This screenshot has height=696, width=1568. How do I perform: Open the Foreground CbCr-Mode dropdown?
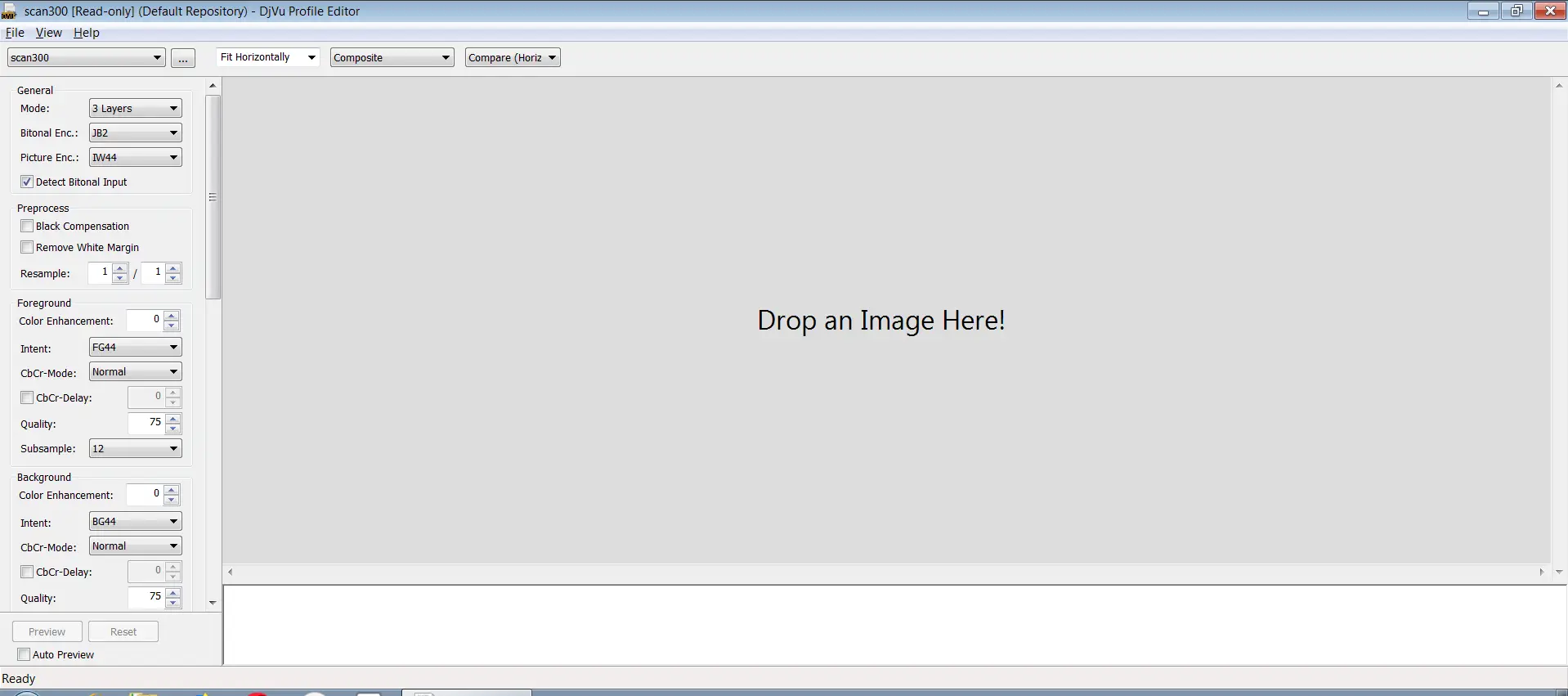pyautogui.click(x=135, y=371)
